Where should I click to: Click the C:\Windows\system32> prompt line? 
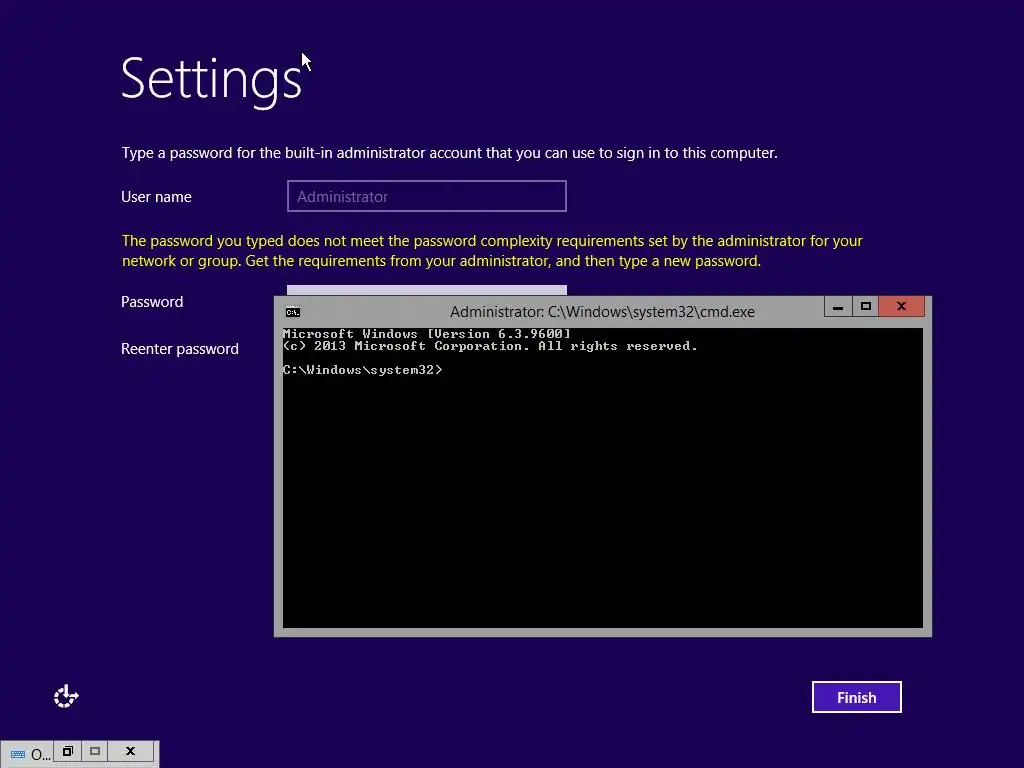click(x=362, y=370)
